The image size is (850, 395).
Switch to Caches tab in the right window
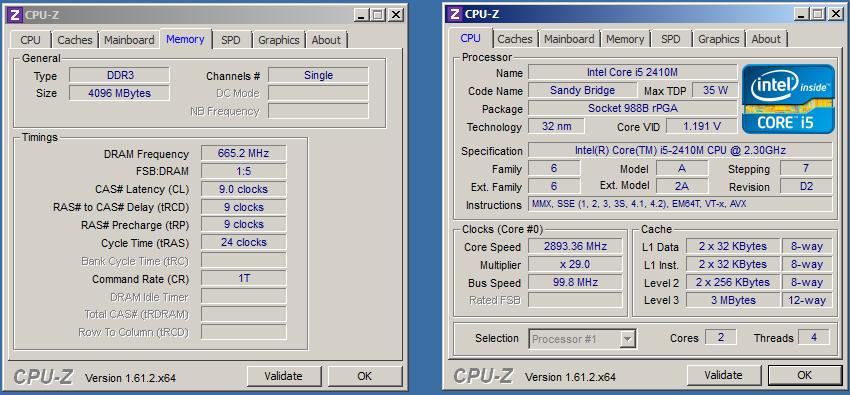(x=515, y=39)
